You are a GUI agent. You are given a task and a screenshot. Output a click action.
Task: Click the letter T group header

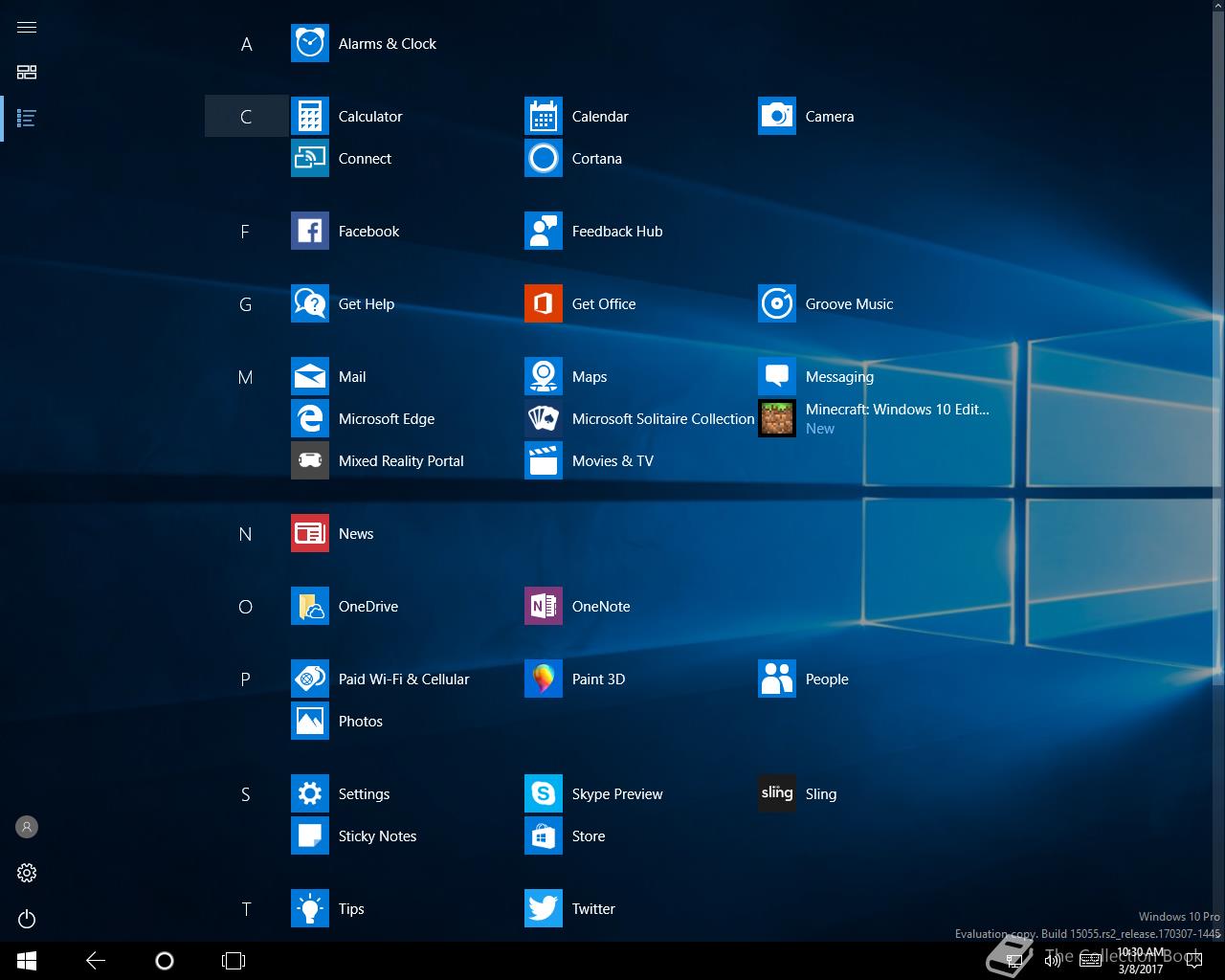click(246, 908)
